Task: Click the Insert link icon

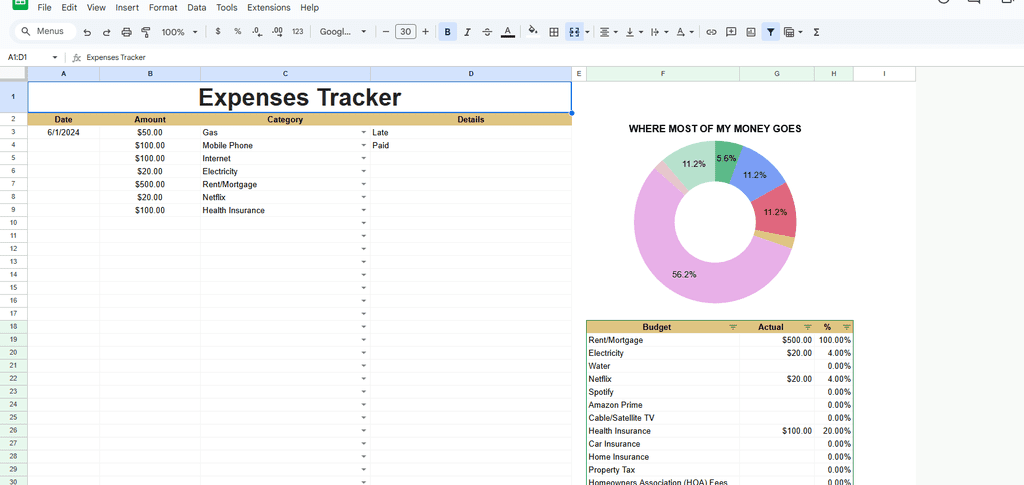Action: point(712,31)
